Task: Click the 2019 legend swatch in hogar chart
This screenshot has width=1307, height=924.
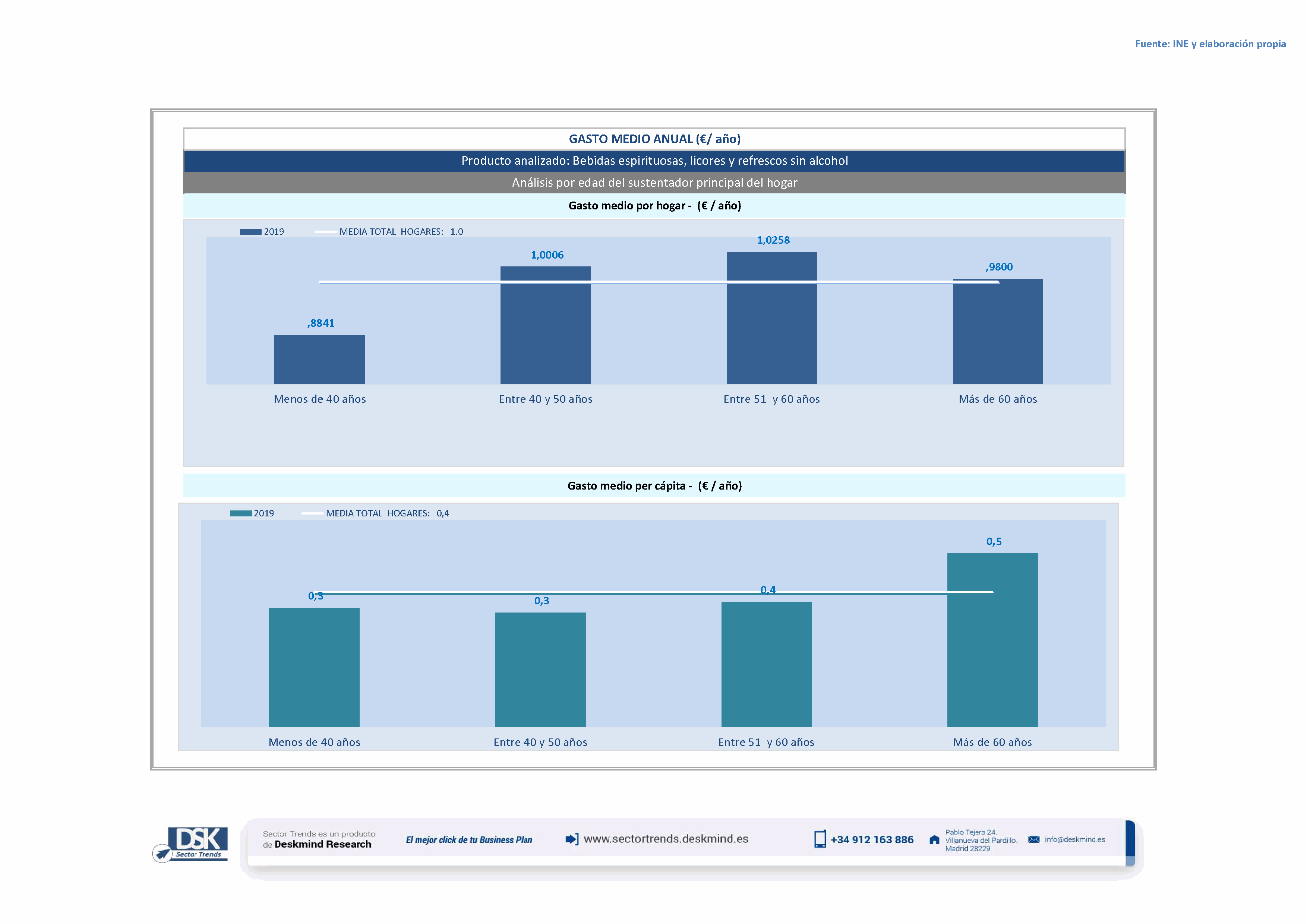Action: click(x=250, y=232)
